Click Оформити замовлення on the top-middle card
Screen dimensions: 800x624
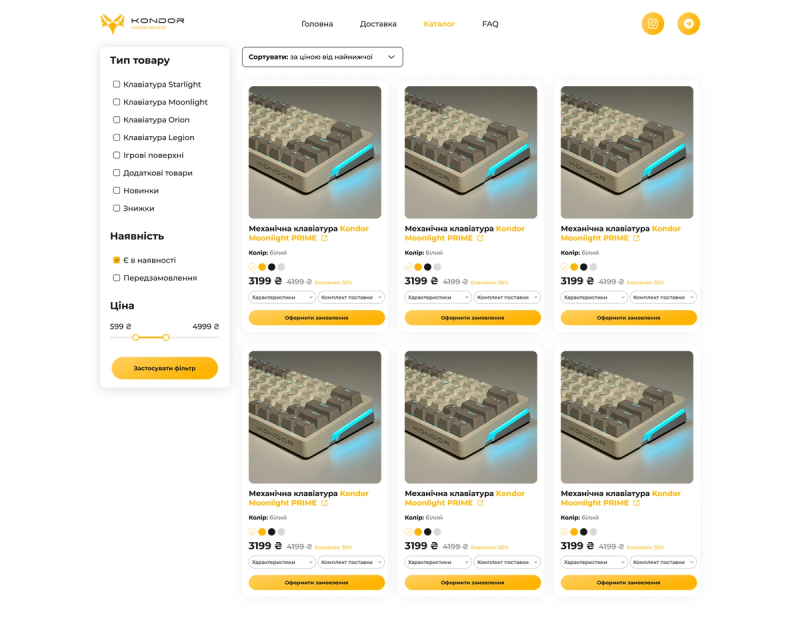coord(473,317)
